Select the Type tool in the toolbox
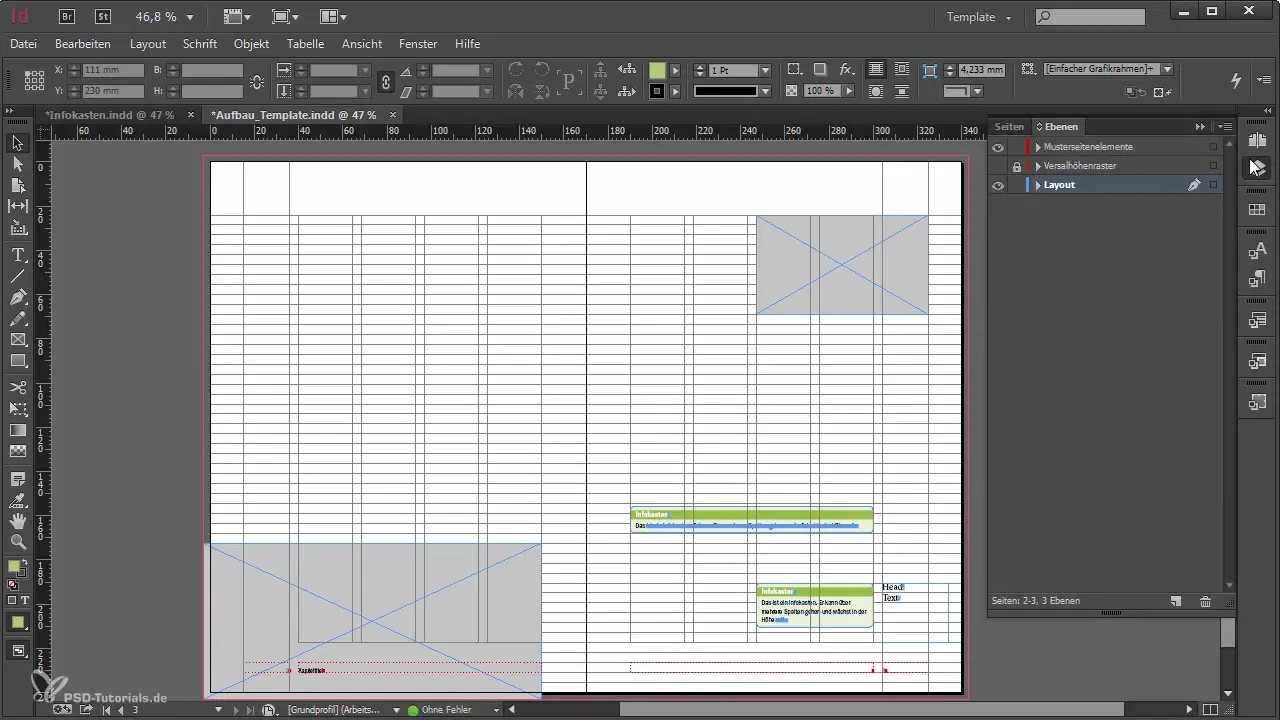Viewport: 1280px width, 720px height. coord(18,255)
